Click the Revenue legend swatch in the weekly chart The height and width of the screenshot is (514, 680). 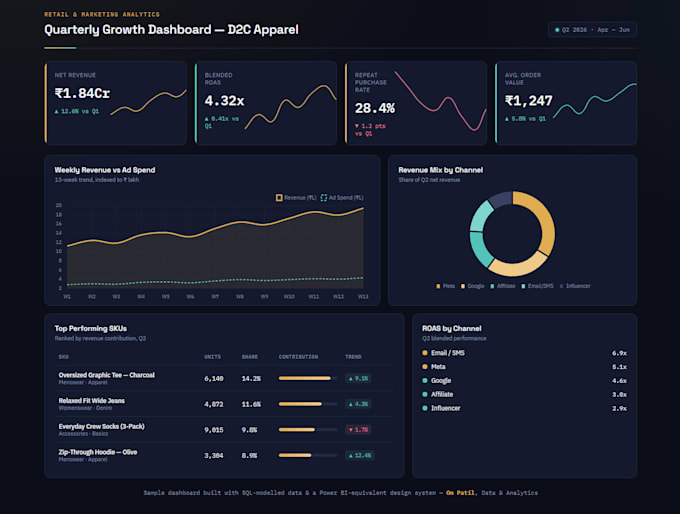(x=279, y=198)
